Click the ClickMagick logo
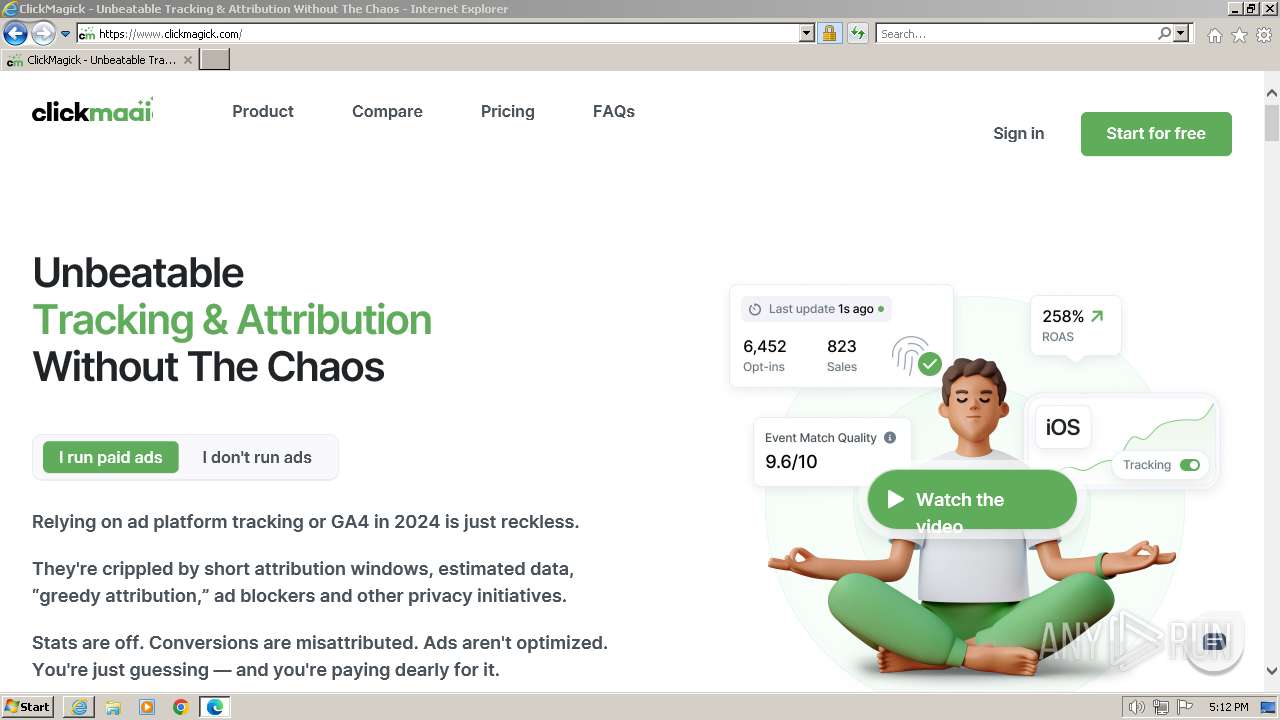 (92, 111)
